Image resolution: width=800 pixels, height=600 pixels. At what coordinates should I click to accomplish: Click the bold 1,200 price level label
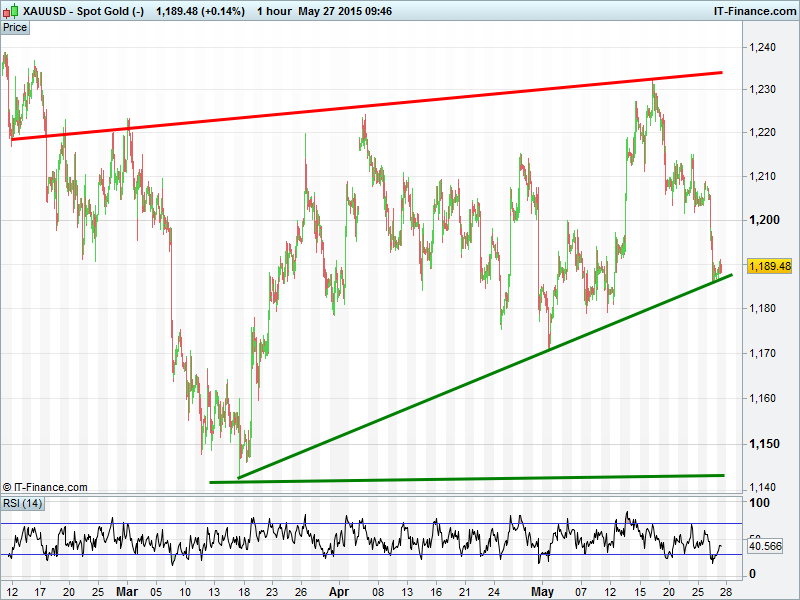tap(766, 220)
